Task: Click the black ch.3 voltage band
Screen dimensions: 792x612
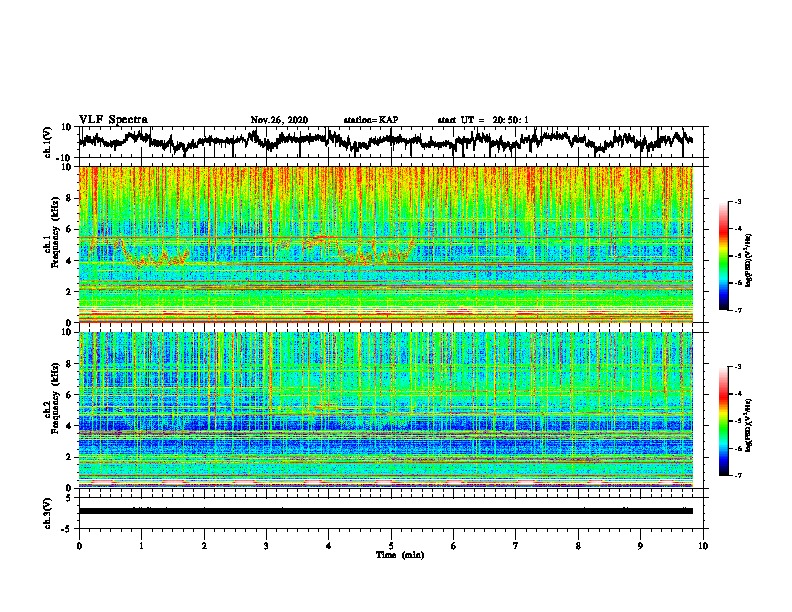Action: (386, 511)
